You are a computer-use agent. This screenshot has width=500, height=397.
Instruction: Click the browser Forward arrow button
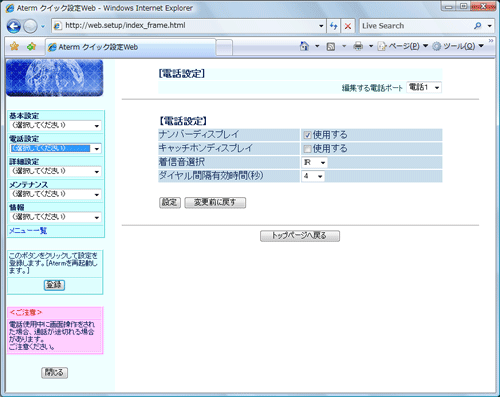click(30, 26)
